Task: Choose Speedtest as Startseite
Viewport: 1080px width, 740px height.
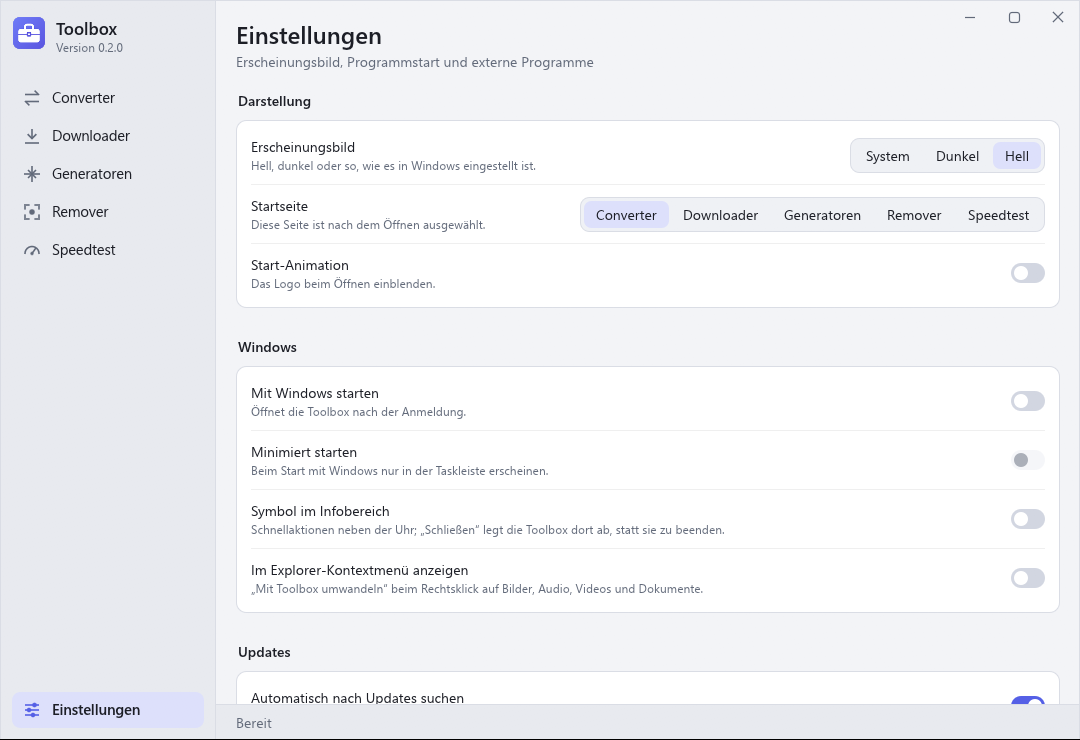Action: coord(998,215)
